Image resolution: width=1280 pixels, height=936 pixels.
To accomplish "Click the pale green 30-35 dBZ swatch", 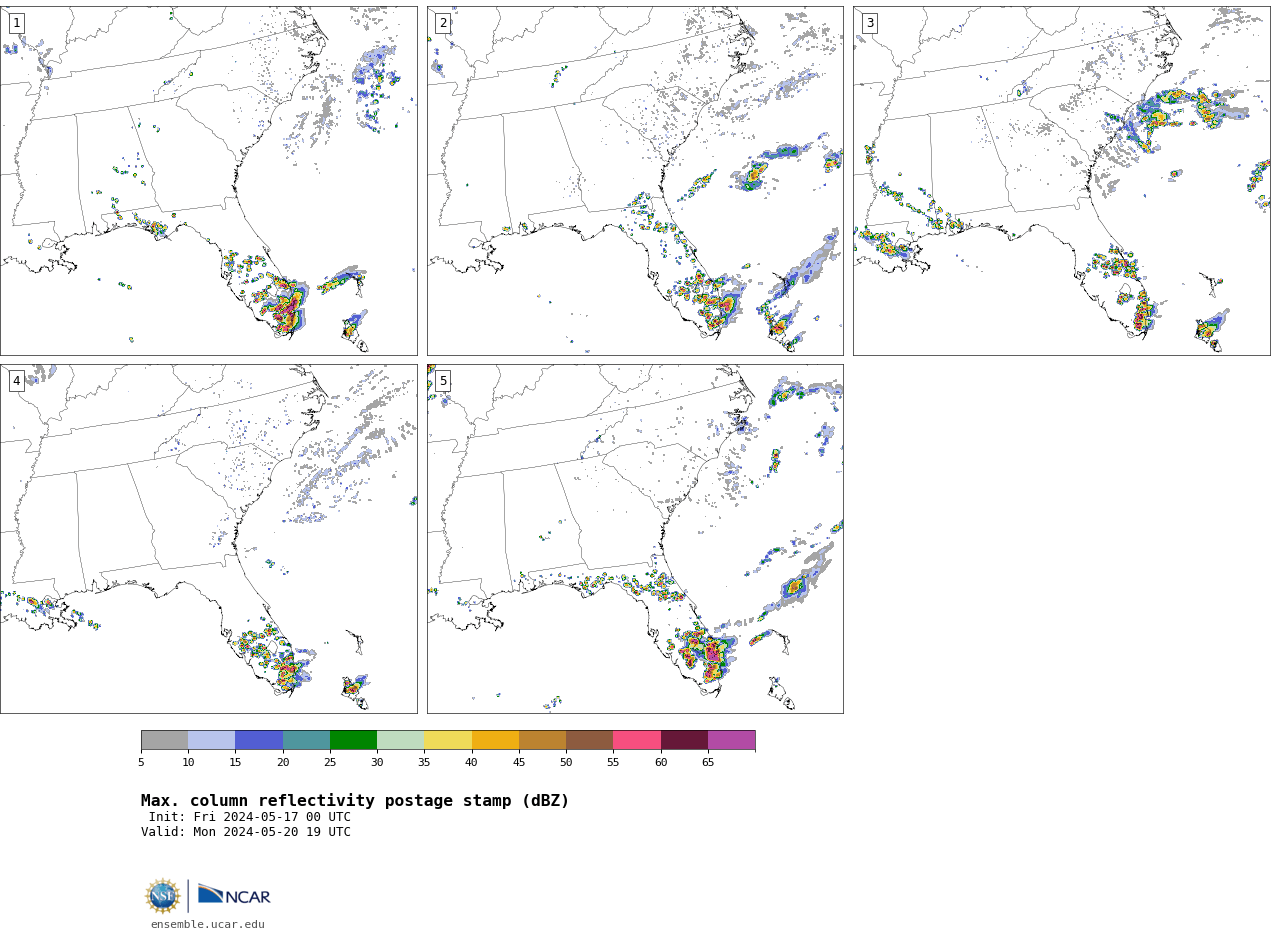I will (400, 740).
